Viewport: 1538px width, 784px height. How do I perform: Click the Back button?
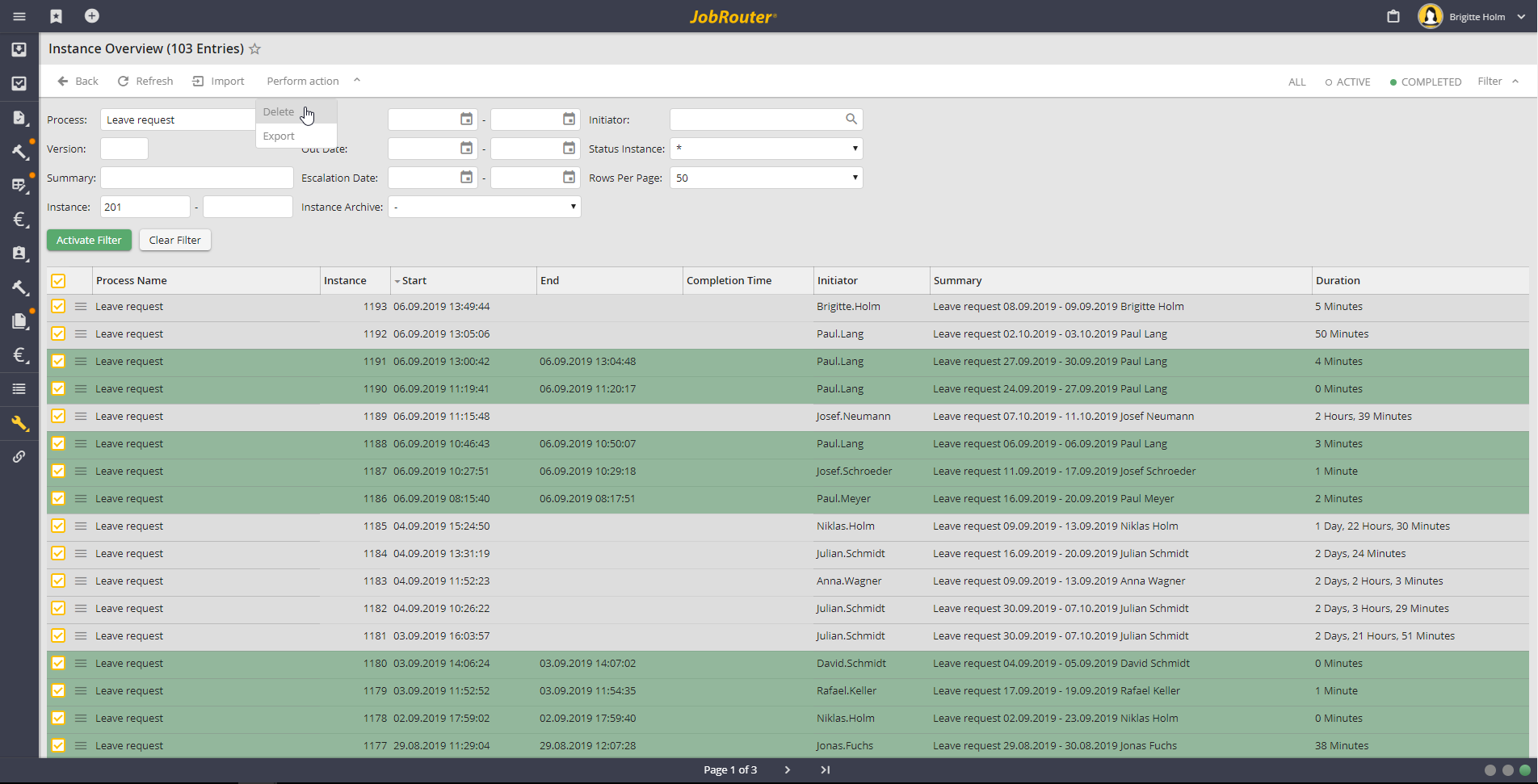click(78, 82)
